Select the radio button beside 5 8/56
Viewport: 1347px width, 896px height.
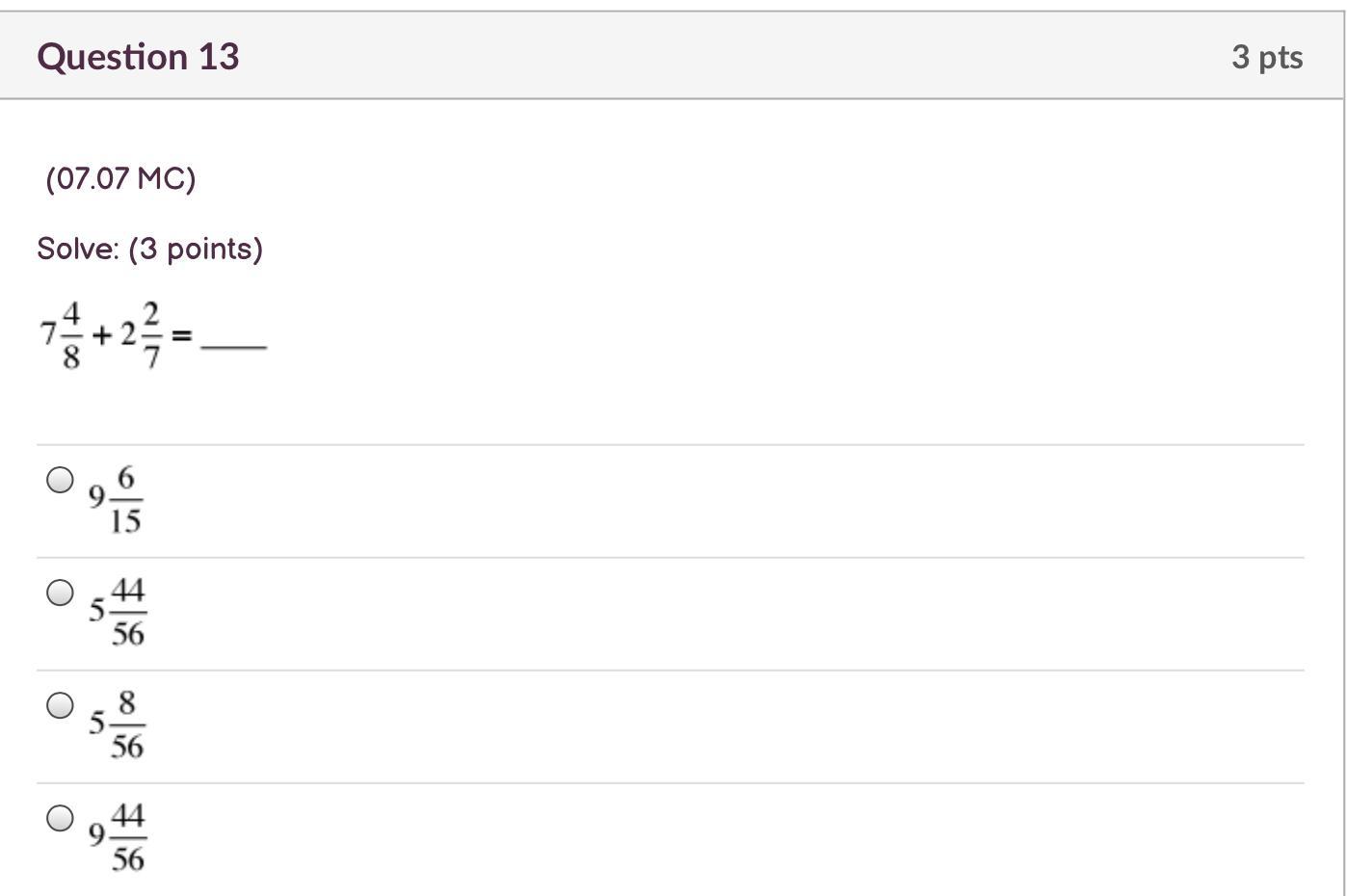pyautogui.click(x=60, y=705)
